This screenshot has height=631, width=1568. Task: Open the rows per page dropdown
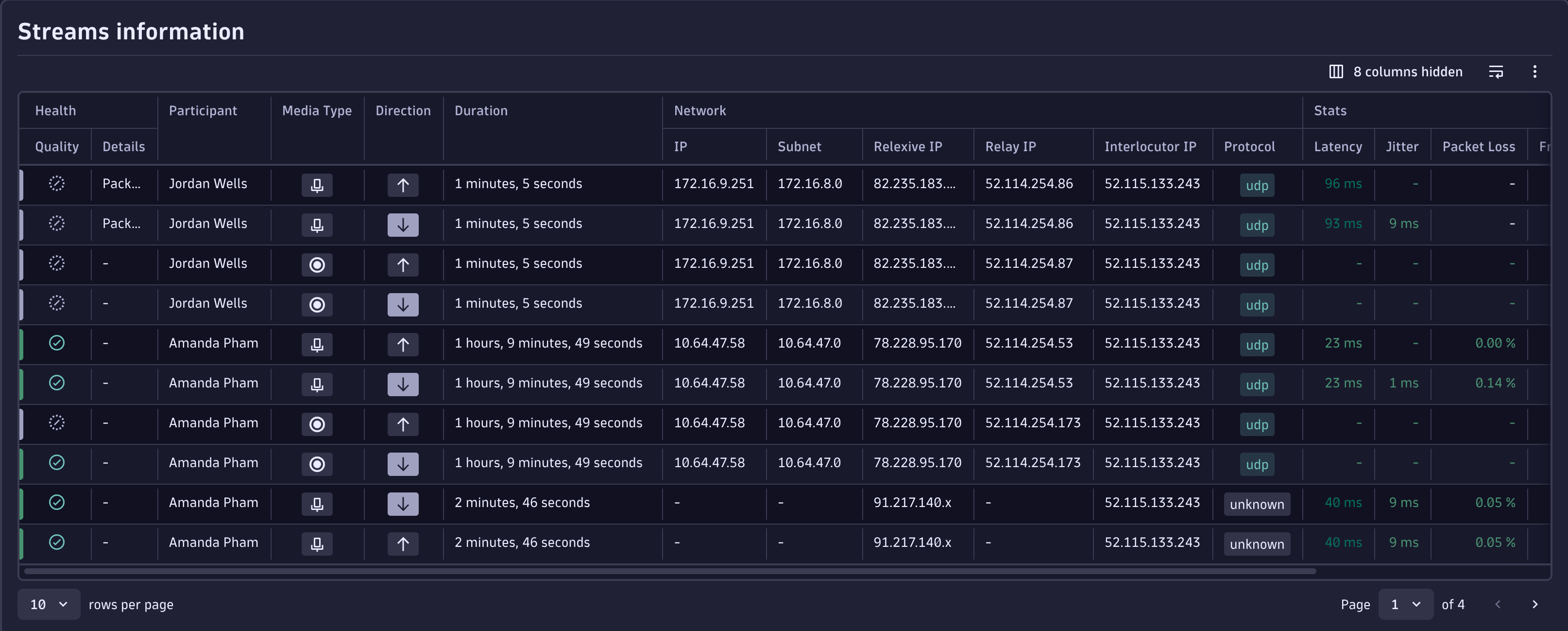click(49, 604)
